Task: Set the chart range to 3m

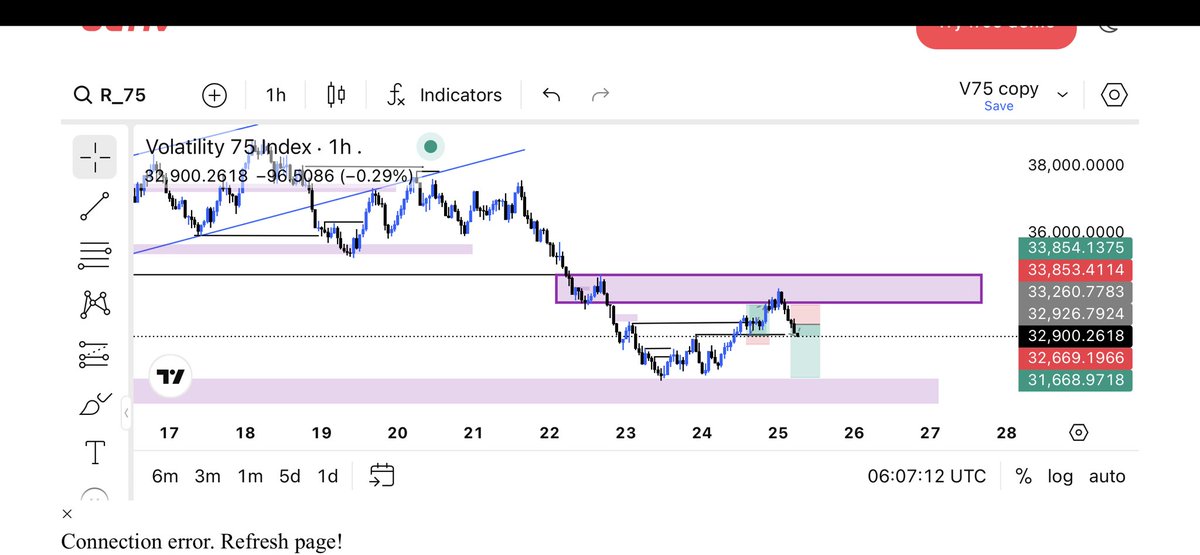Action: tap(207, 476)
